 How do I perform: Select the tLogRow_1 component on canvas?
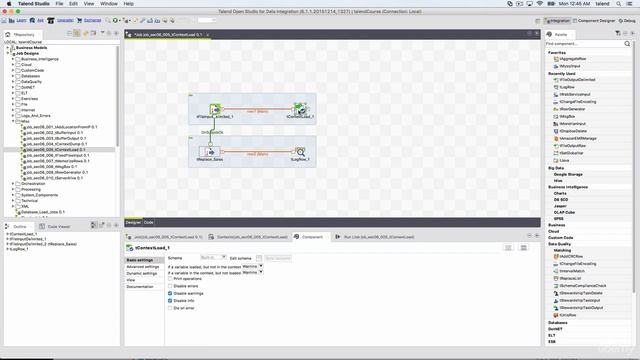click(x=300, y=152)
